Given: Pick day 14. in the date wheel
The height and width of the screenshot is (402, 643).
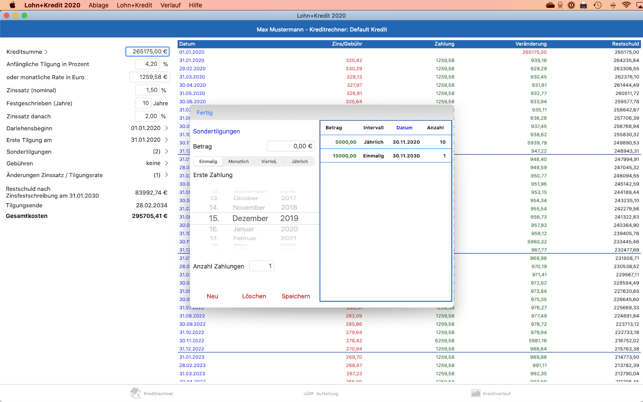Looking at the screenshot, I should 214,208.
